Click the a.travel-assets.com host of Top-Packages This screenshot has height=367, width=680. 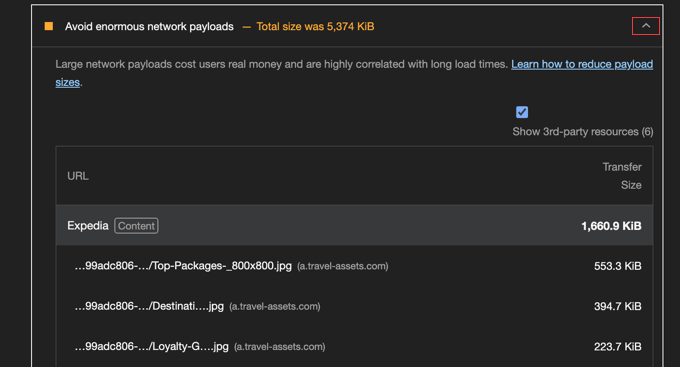(343, 266)
